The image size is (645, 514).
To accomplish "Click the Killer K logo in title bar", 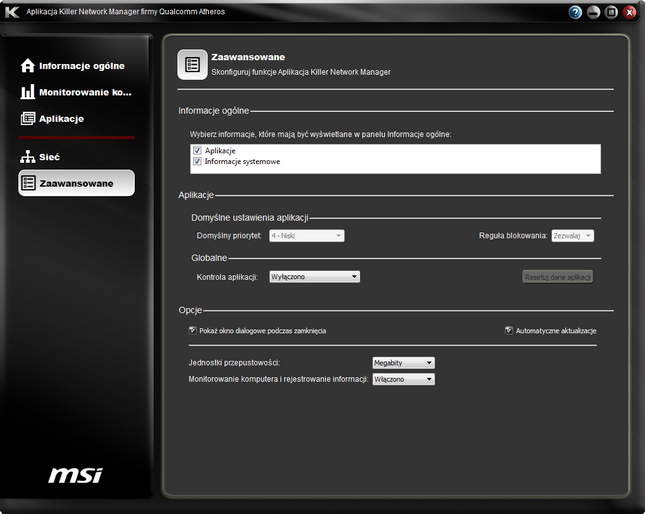I will click(12, 12).
